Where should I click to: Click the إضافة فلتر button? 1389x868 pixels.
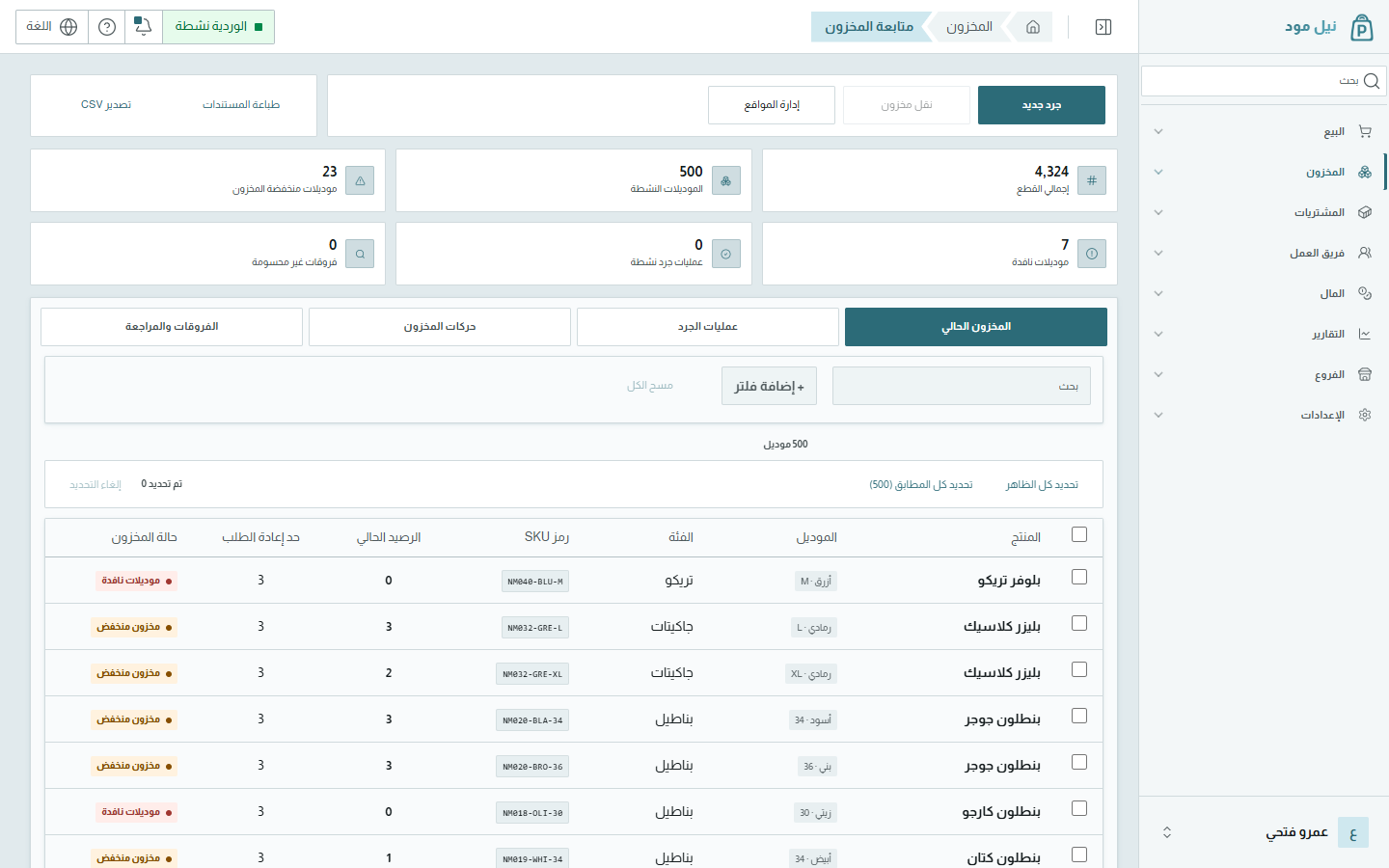[x=769, y=386]
